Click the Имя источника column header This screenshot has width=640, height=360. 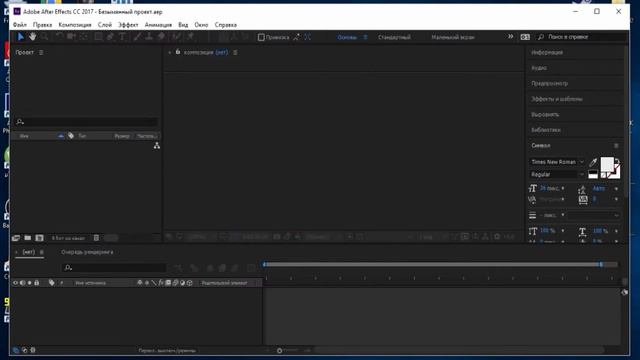tap(91, 283)
